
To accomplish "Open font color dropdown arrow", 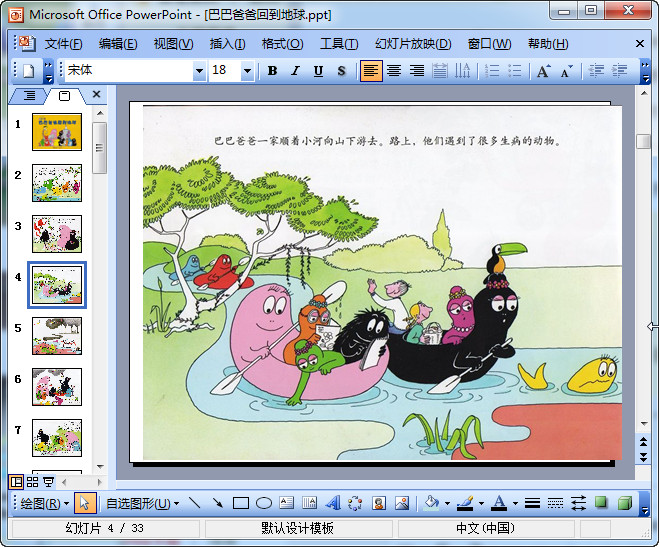I will point(515,503).
